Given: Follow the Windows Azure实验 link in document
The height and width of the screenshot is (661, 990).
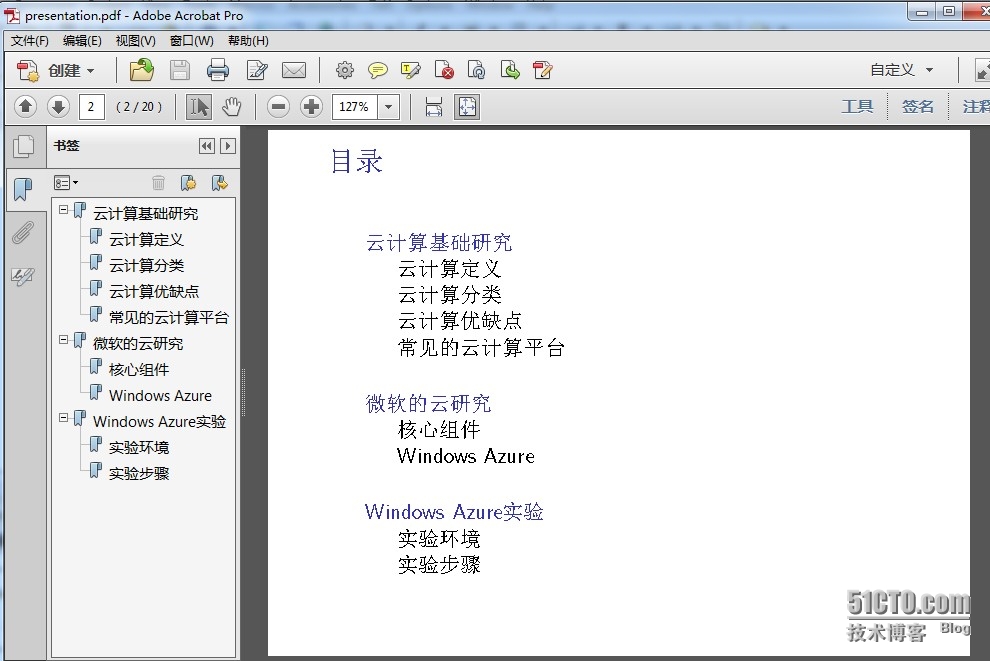Looking at the screenshot, I should click(454, 511).
